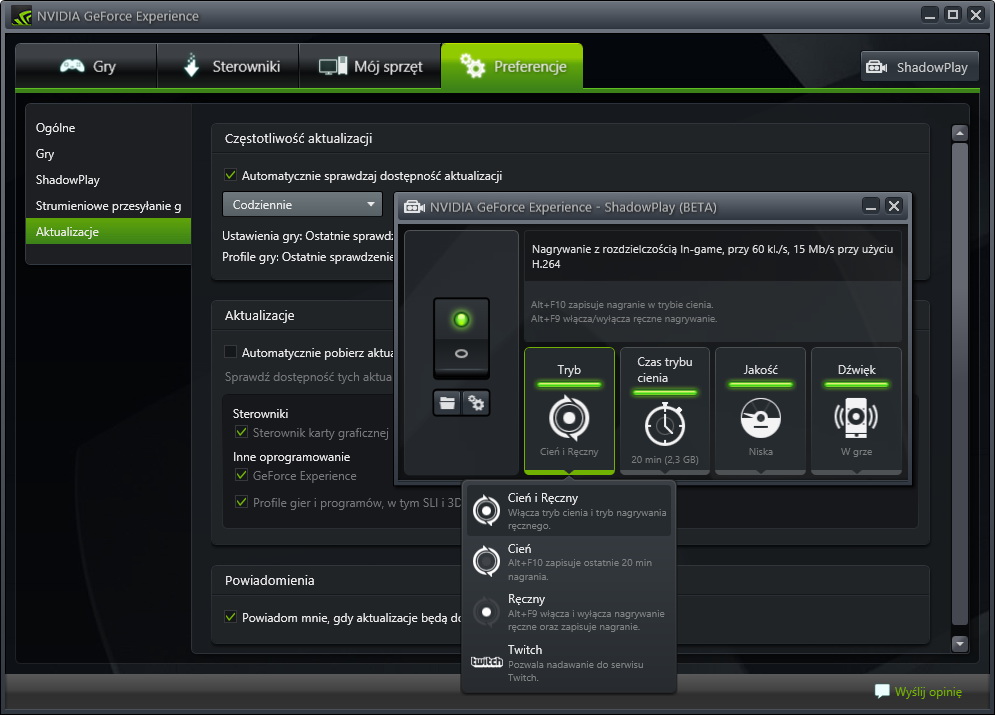The width and height of the screenshot is (995, 715).
Task: Toggle the GeForce Experience update checkbox
Action: (241, 475)
